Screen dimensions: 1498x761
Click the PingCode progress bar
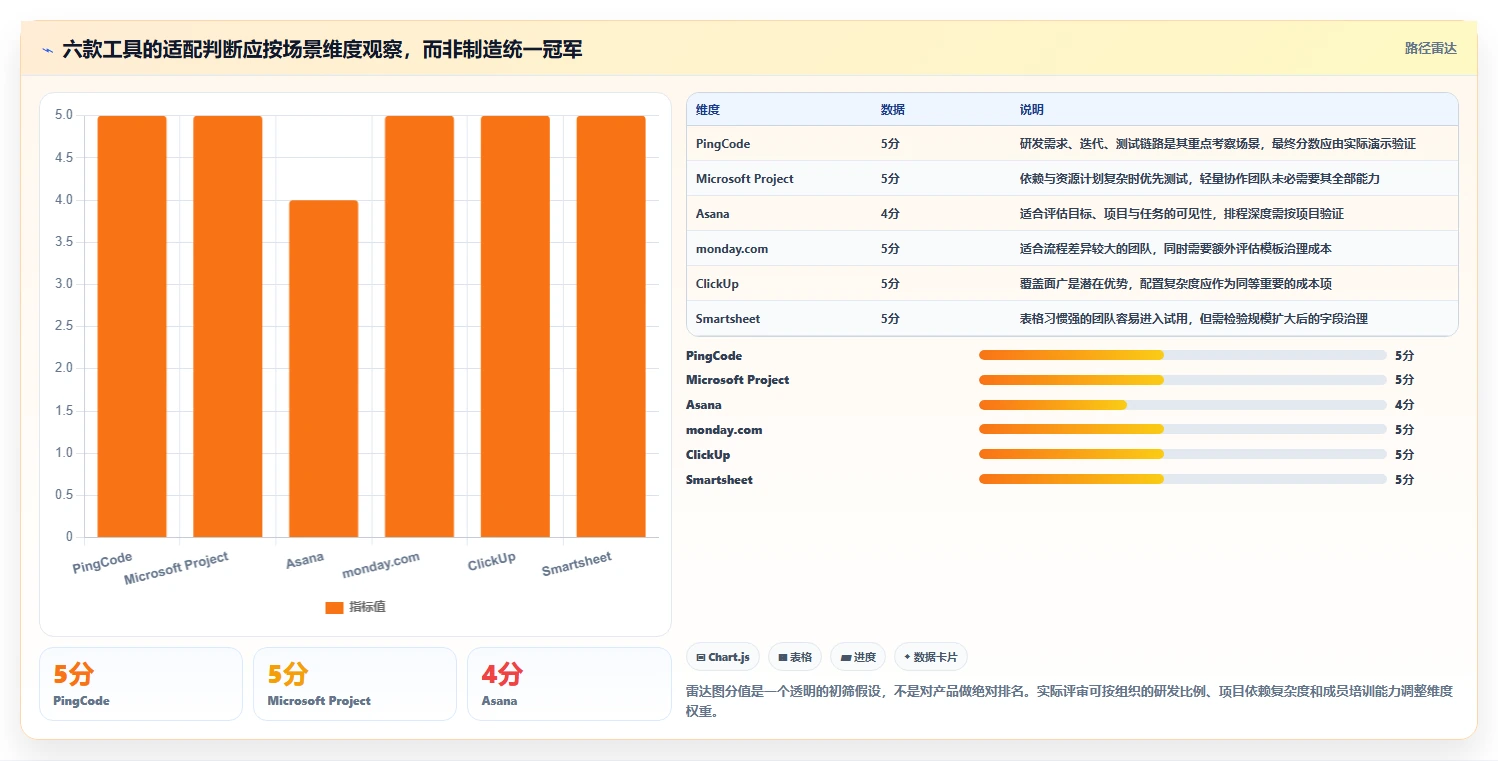click(x=1183, y=355)
